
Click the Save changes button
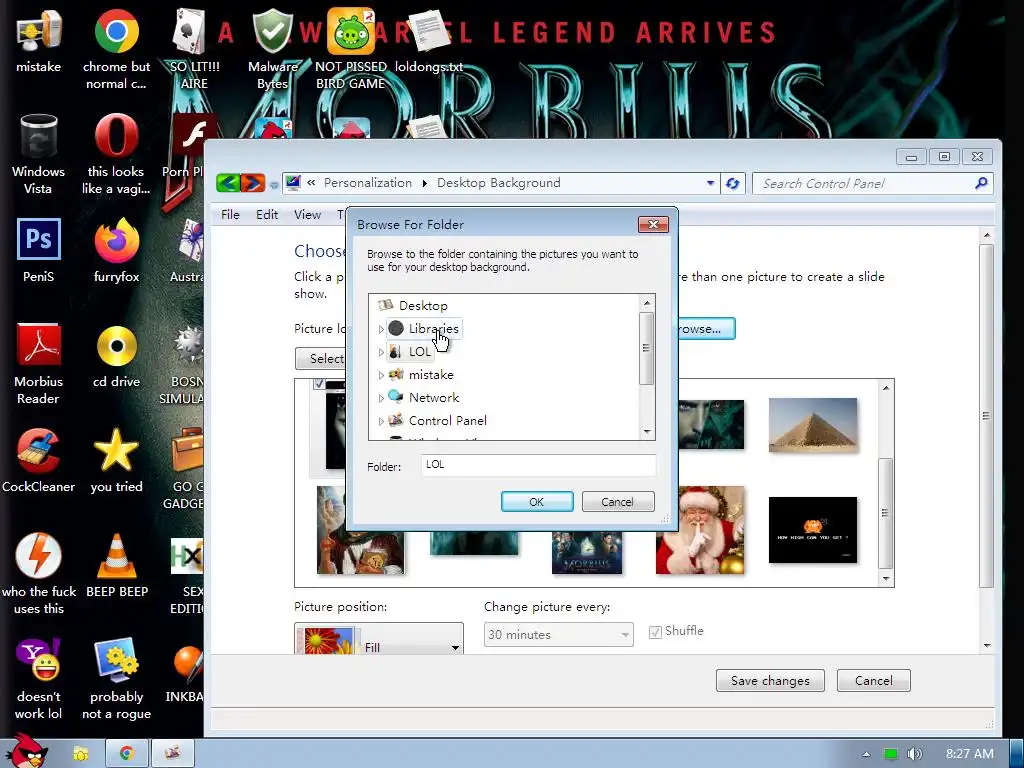point(770,680)
